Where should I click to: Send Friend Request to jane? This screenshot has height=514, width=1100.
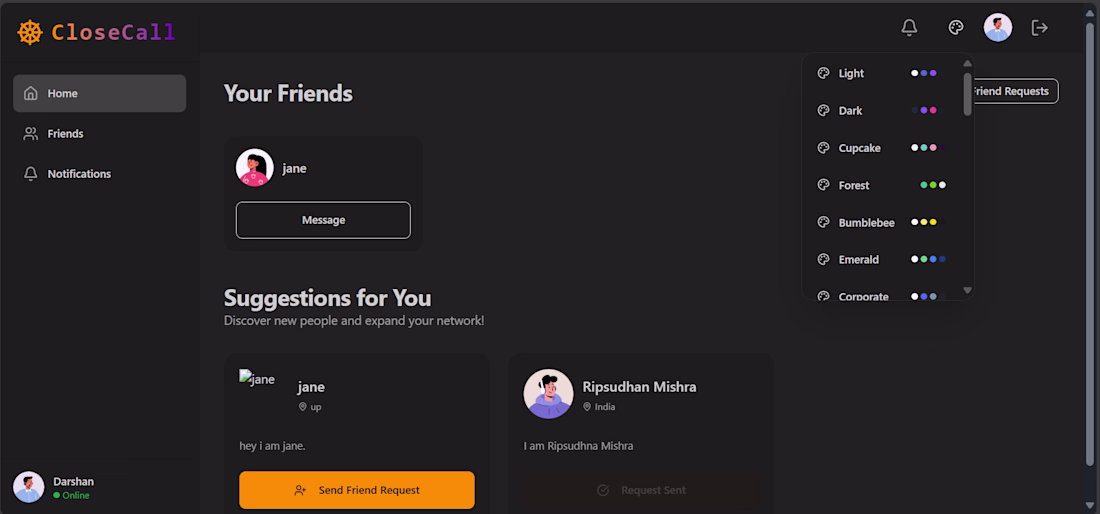(356, 490)
